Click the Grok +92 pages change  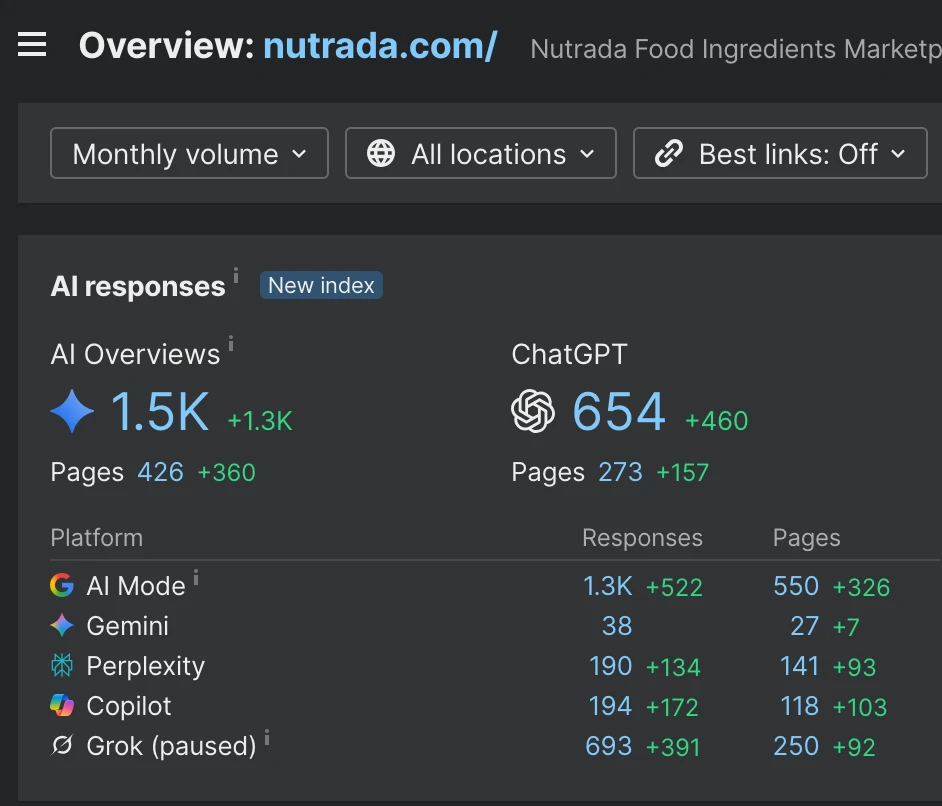coord(854,748)
